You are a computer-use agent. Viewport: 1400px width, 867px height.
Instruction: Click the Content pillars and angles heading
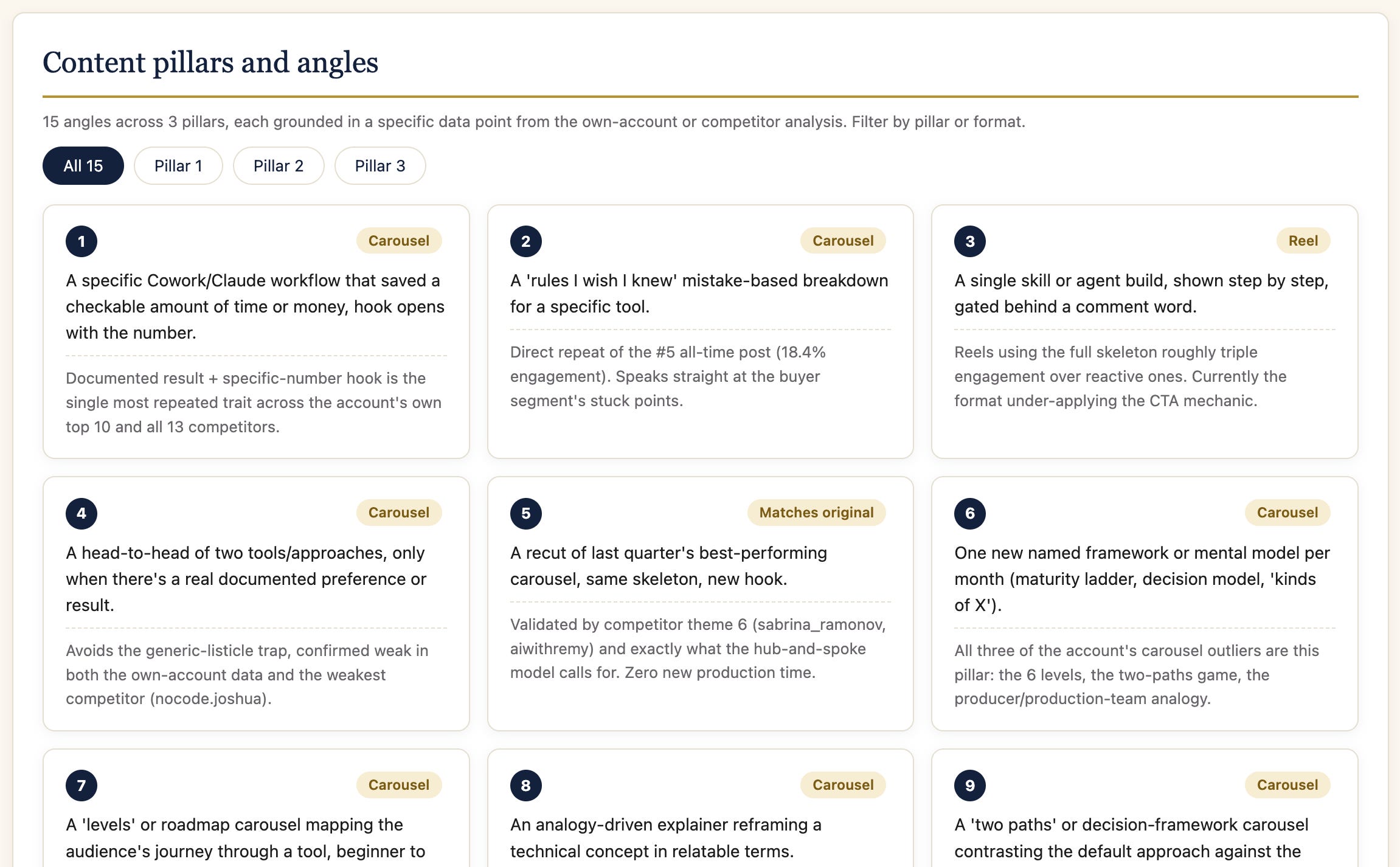click(210, 62)
